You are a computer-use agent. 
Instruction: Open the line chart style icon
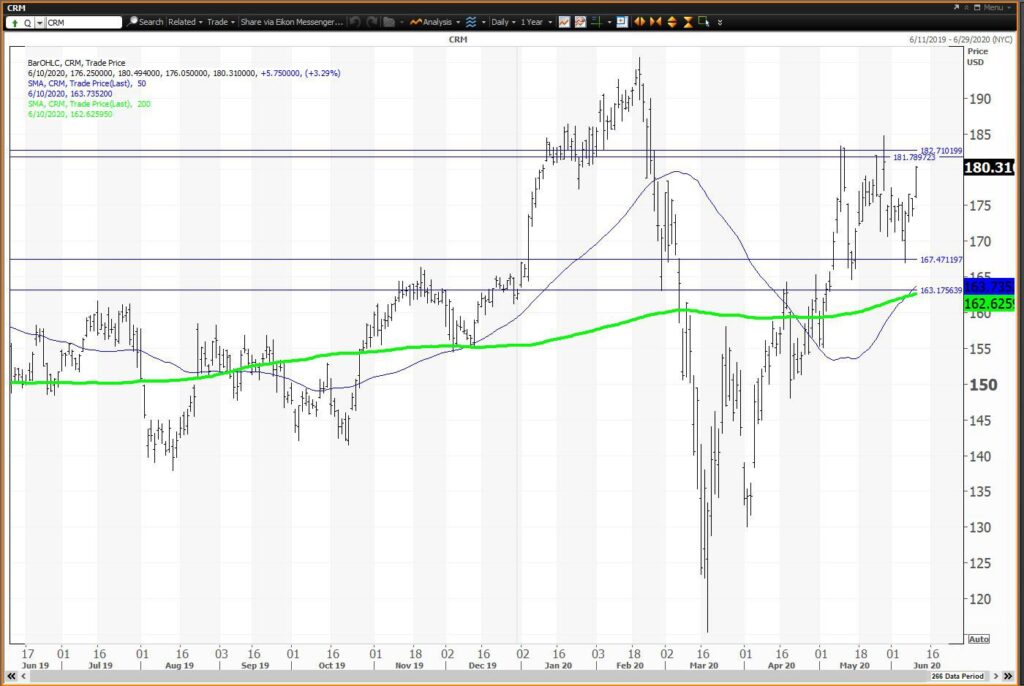(x=564, y=22)
